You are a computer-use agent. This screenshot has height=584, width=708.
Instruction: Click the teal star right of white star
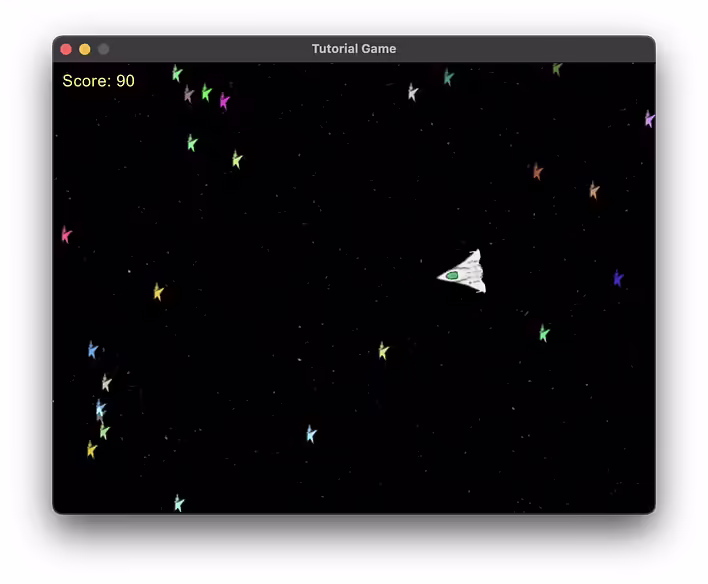(448, 77)
